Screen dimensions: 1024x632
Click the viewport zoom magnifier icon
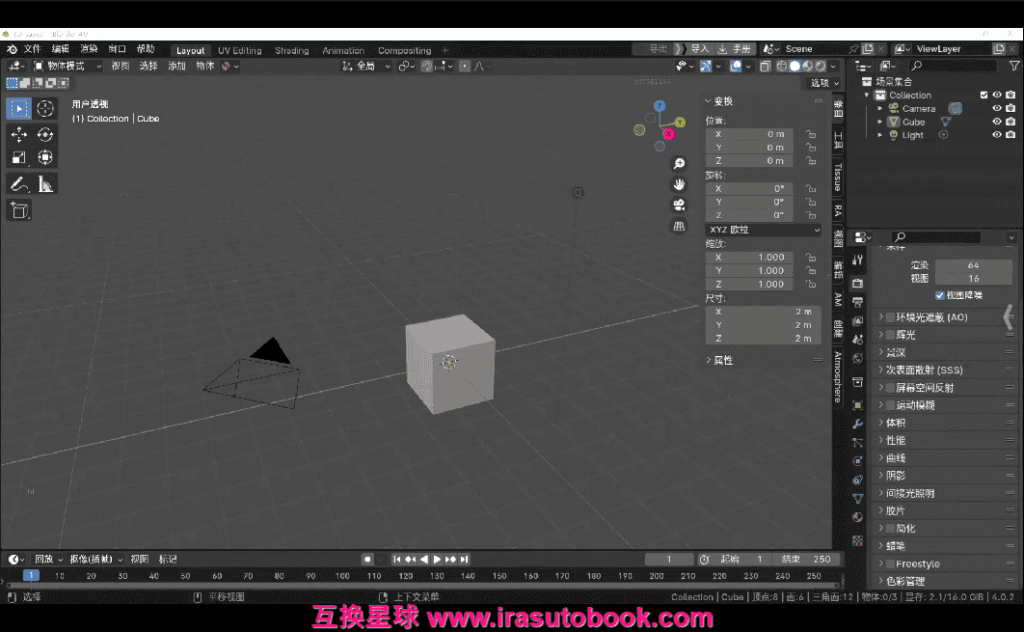(x=679, y=164)
